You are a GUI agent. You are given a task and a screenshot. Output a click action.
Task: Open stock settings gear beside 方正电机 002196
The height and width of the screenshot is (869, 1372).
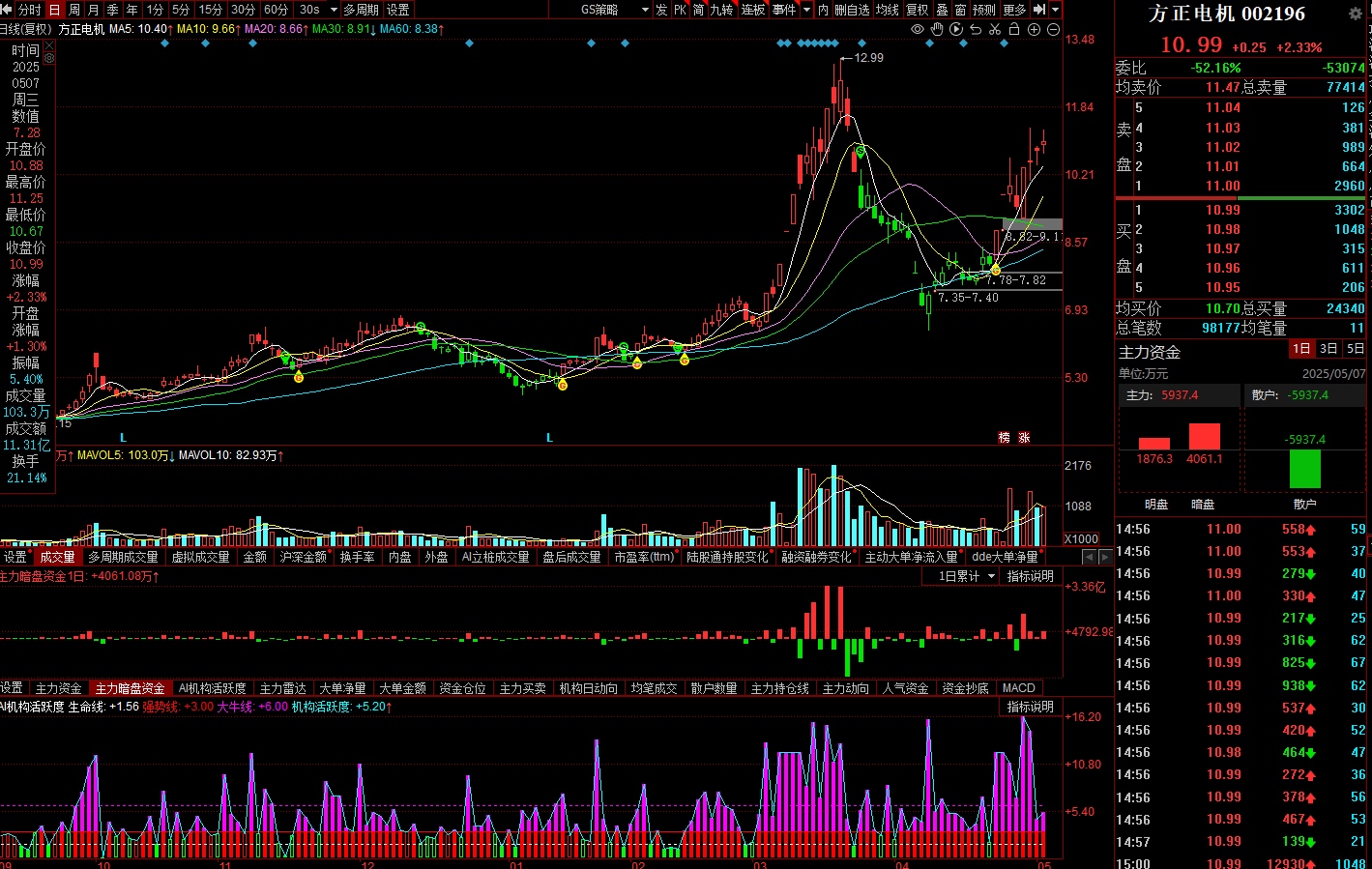[x=1355, y=14]
